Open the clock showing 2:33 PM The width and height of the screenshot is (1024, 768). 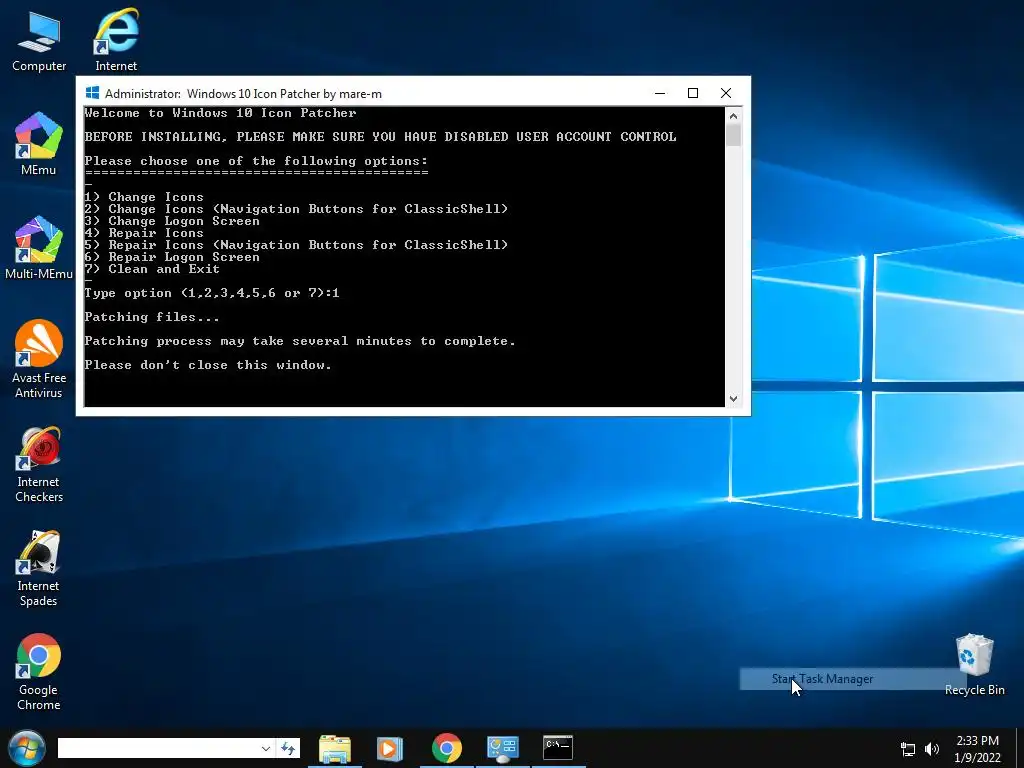pos(977,749)
